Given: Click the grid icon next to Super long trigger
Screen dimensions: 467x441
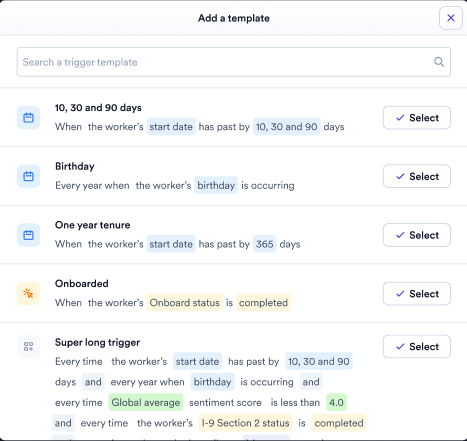Looking at the screenshot, I should pos(28,346).
